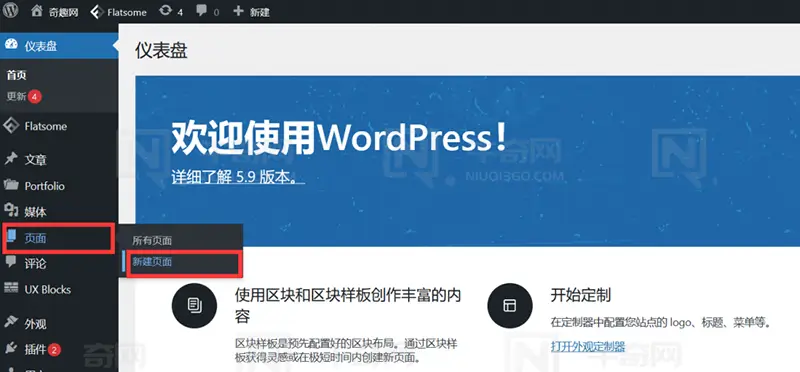Click the 开始定制 layout circle icon

click(x=510, y=306)
